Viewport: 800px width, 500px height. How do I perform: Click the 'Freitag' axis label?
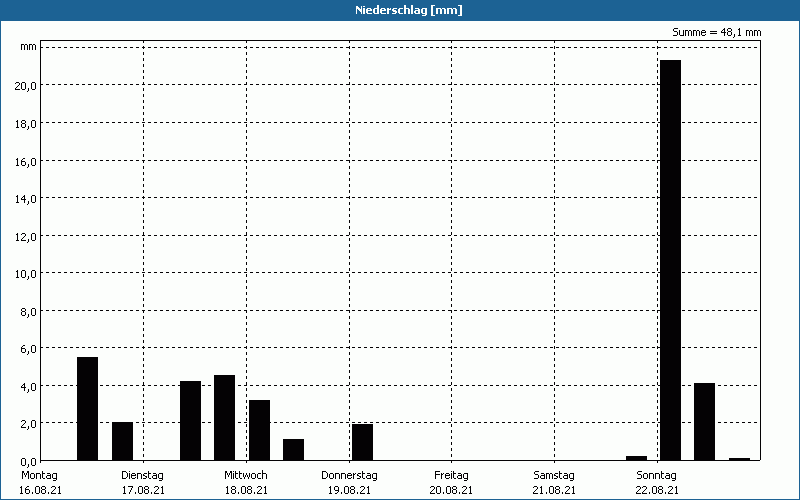pyautogui.click(x=451, y=475)
